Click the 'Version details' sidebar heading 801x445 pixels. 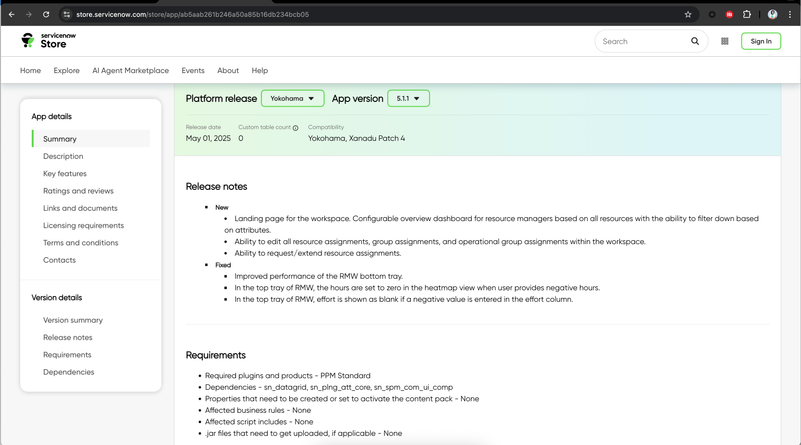click(57, 297)
